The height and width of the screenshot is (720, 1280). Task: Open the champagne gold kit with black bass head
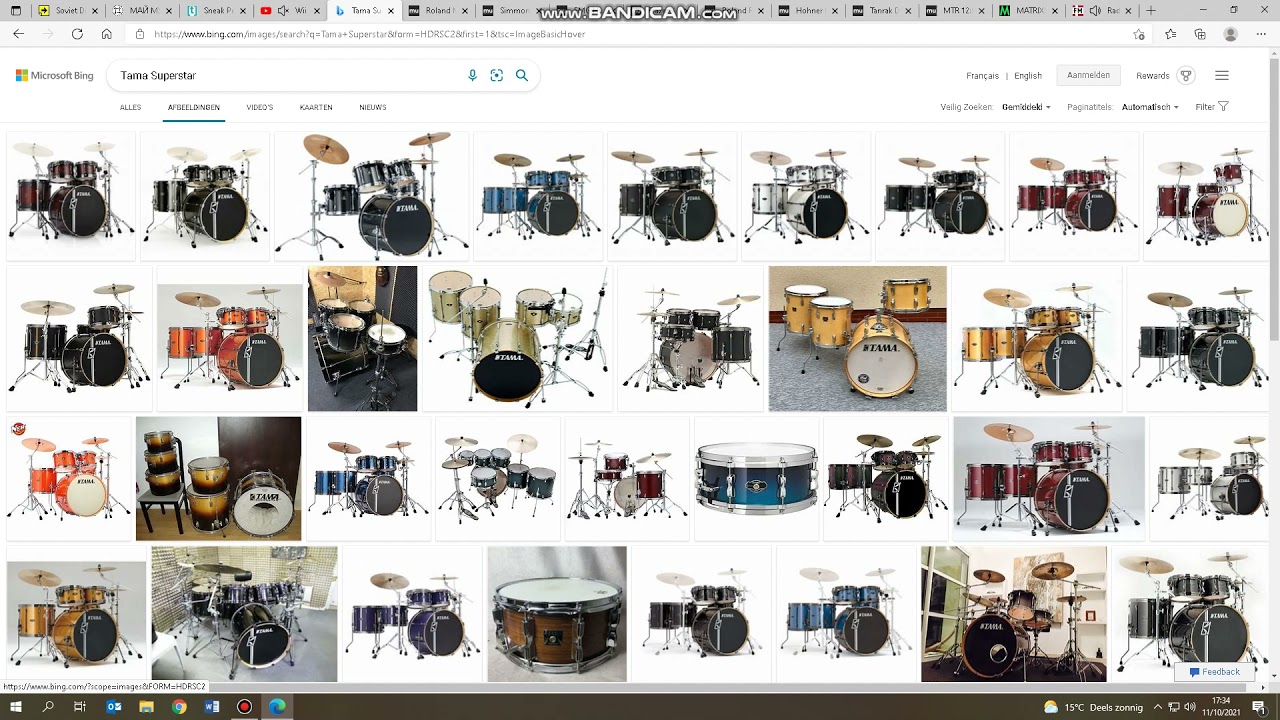pyautogui.click(x=517, y=338)
